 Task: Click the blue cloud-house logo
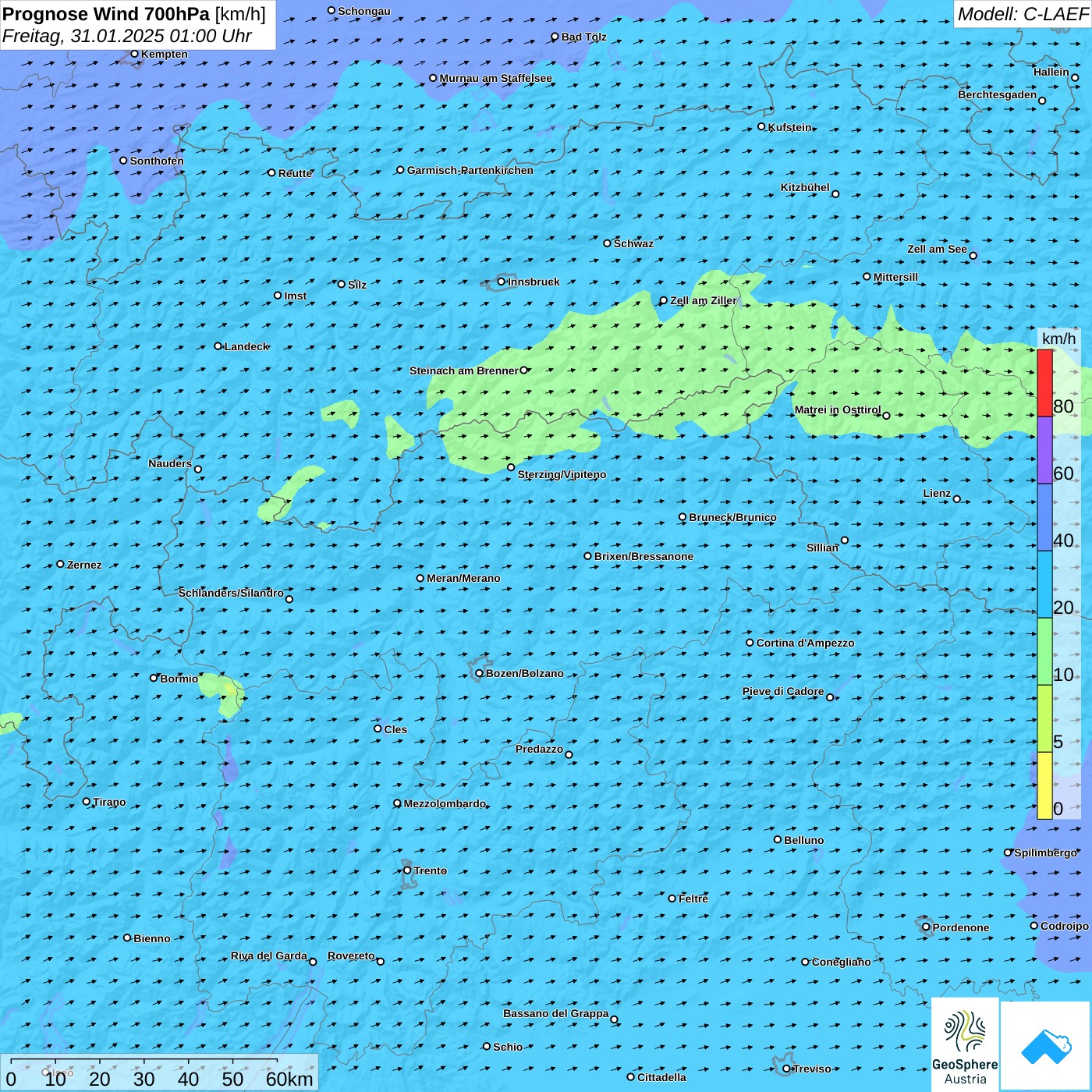[1046, 1046]
